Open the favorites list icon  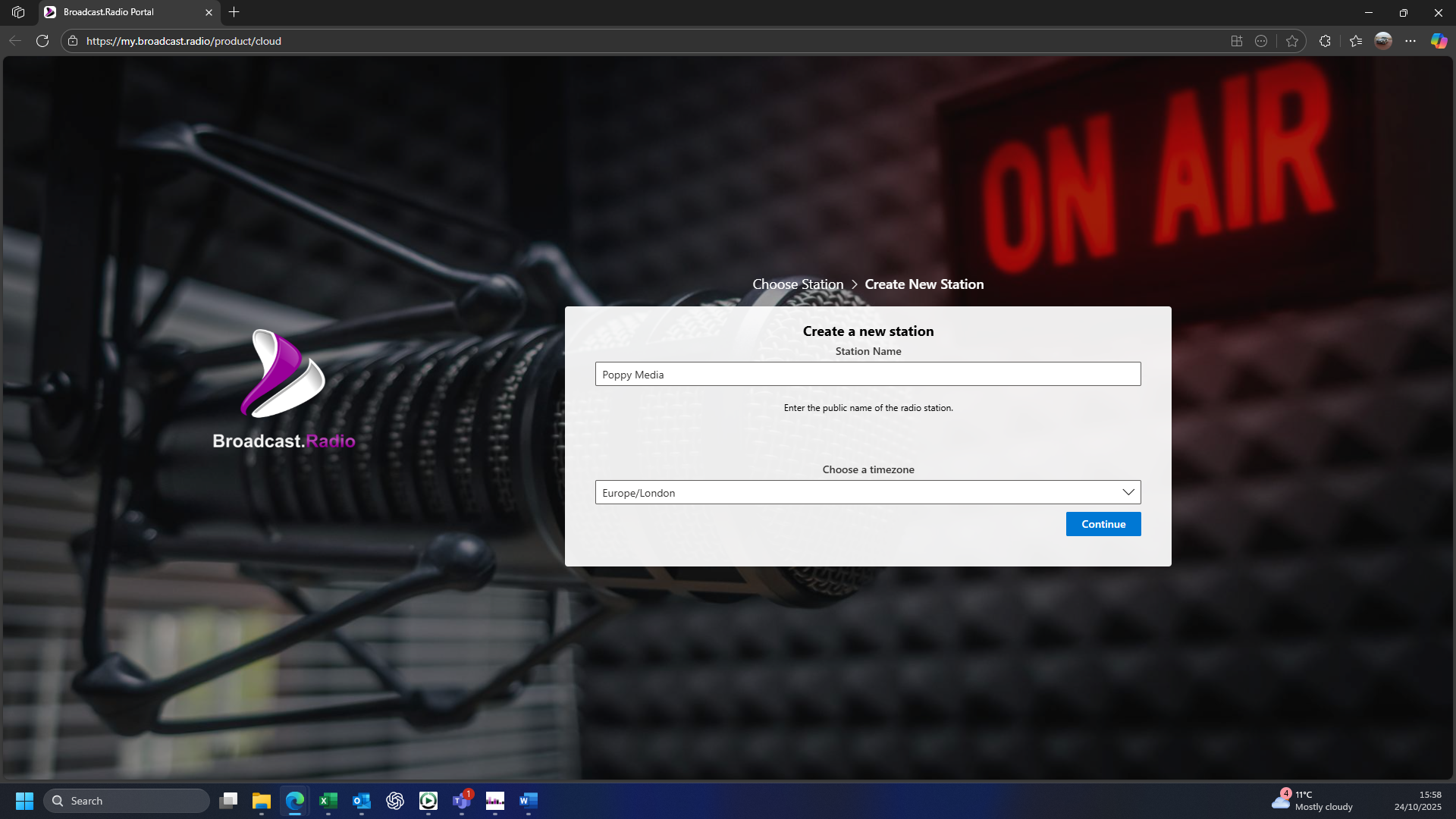[1356, 41]
